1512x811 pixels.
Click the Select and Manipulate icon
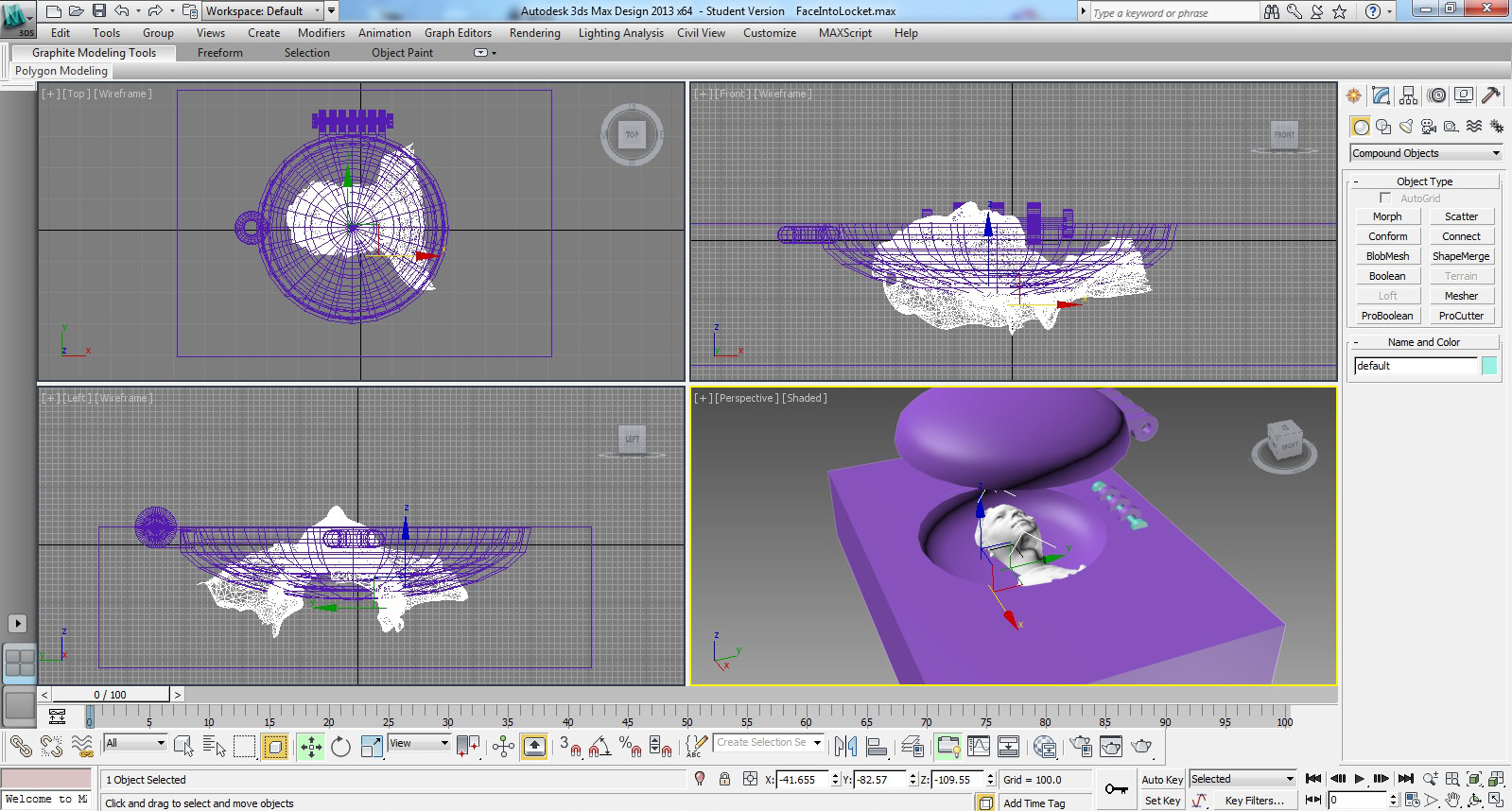click(x=503, y=747)
